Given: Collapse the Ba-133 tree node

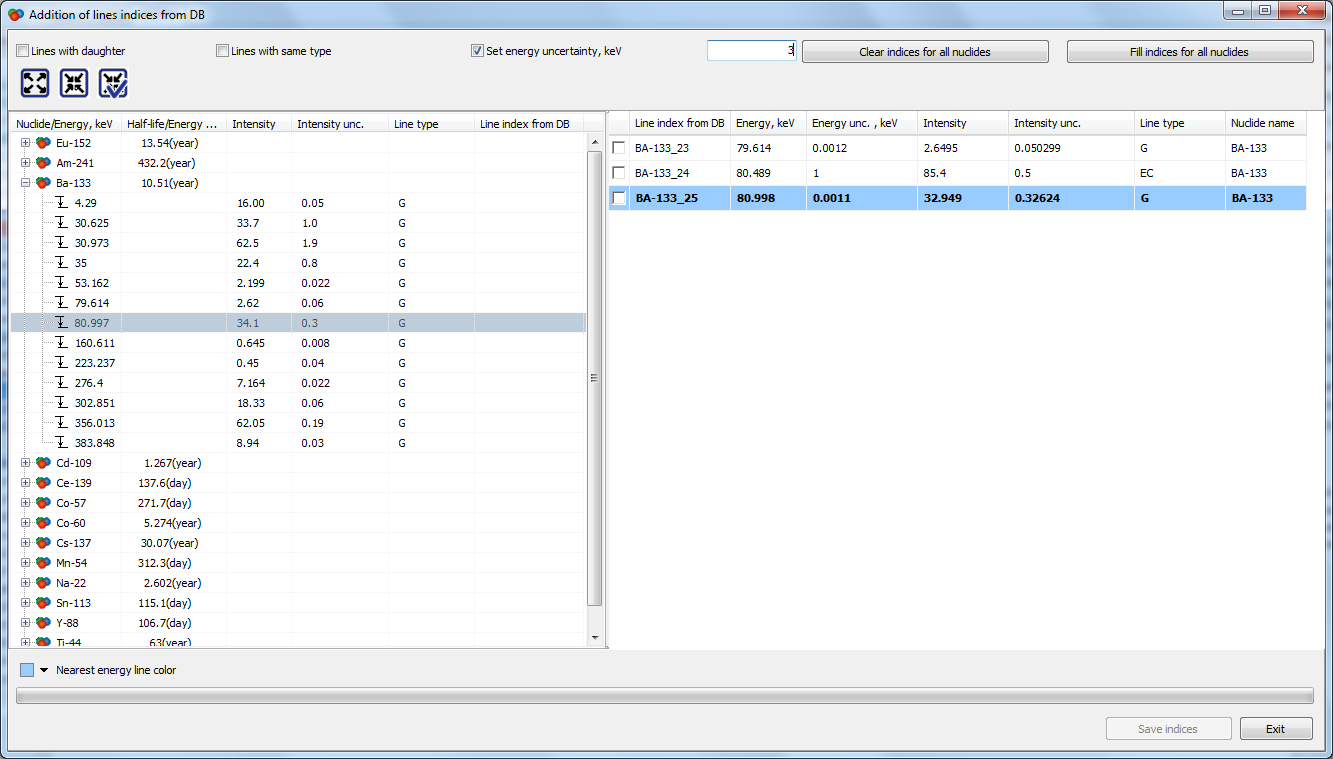Looking at the screenshot, I should coord(25,183).
